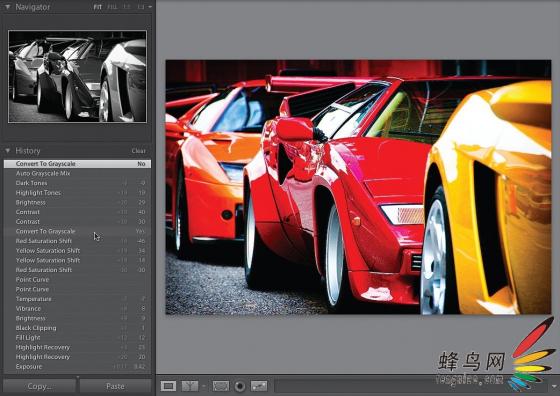Open the Before/After YY view icon
Image resolution: width=560 pixels, height=396 pixels.
[x=190, y=386]
